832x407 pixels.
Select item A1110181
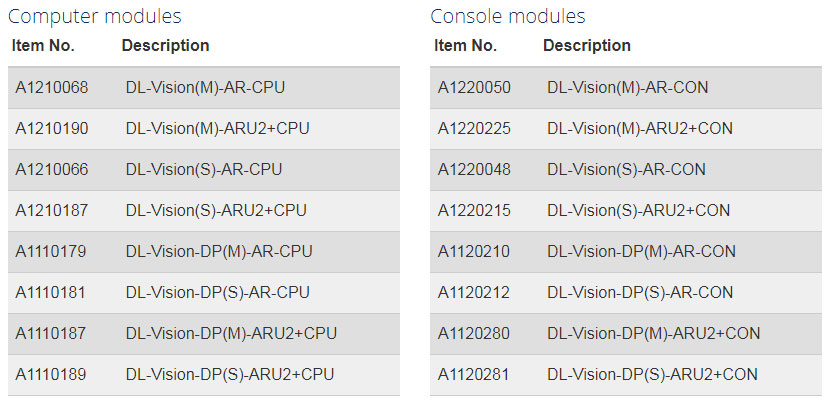tap(50, 292)
